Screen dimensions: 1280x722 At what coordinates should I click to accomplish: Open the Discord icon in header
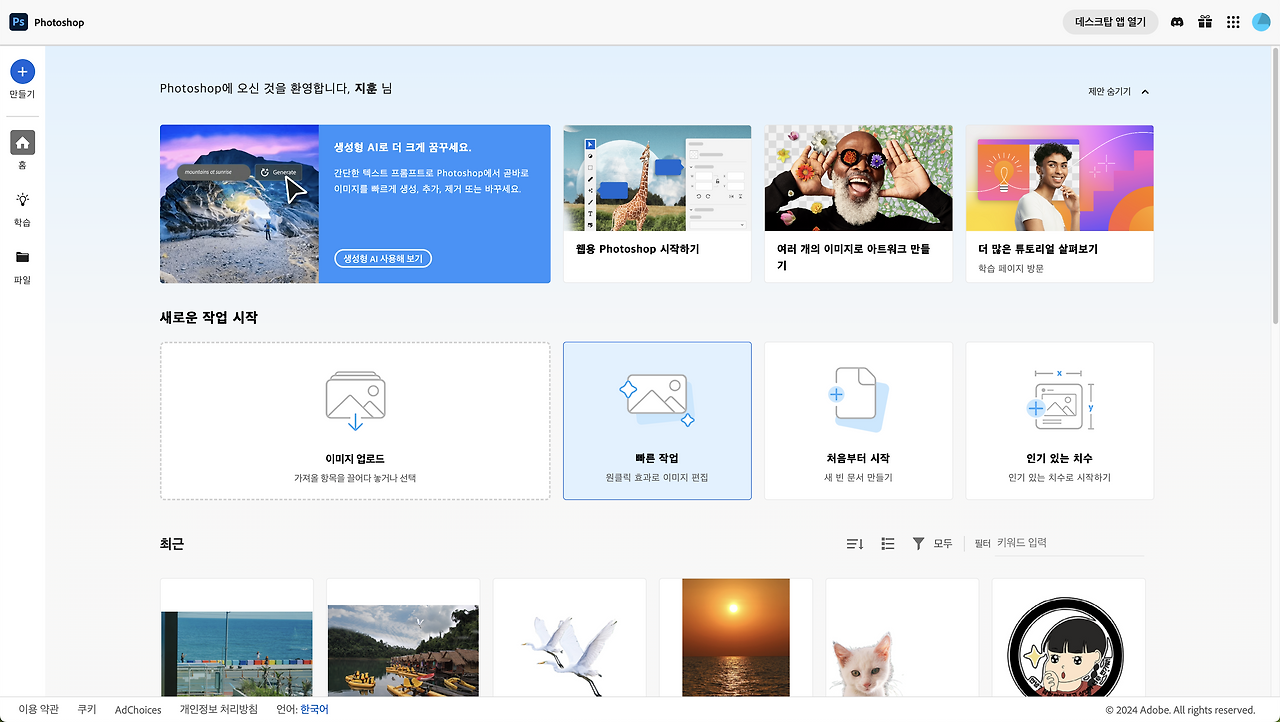coord(1177,22)
